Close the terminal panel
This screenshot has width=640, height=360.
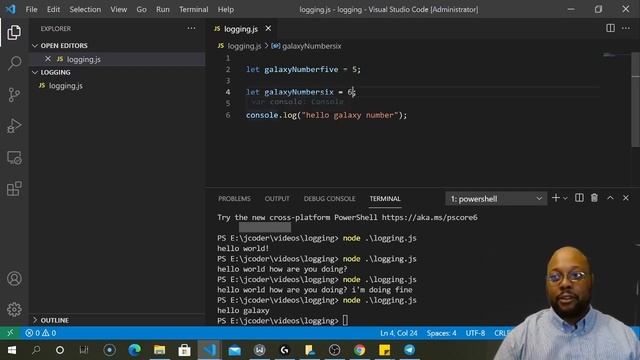[626, 198]
